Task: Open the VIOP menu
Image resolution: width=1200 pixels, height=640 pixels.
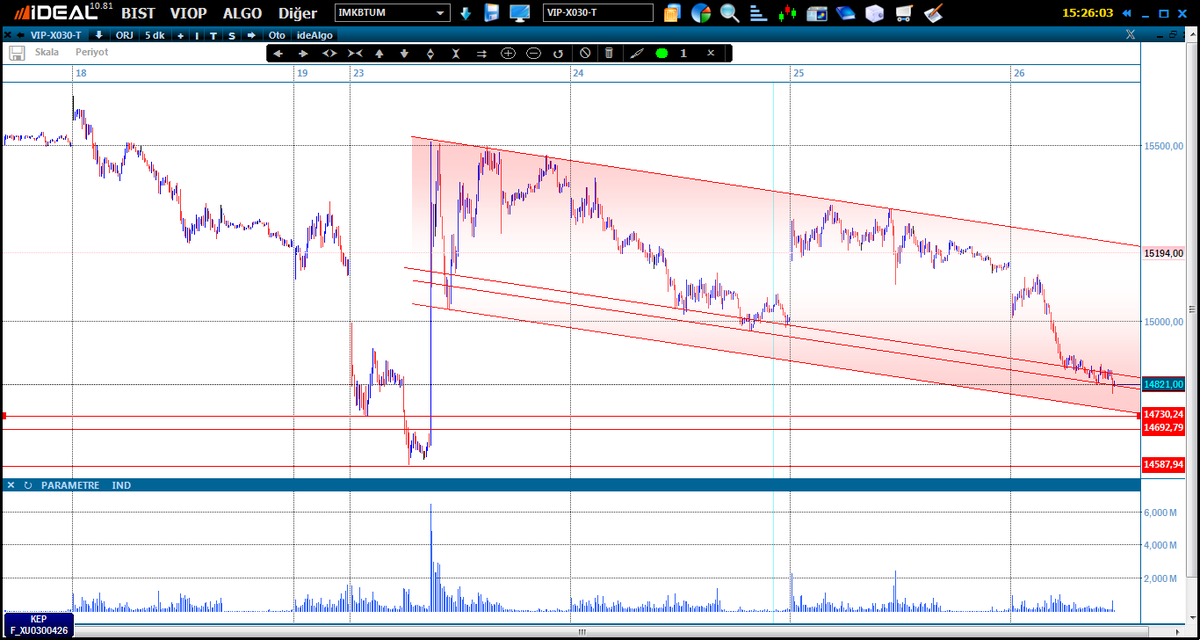Action: pyautogui.click(x=189, y=13)
